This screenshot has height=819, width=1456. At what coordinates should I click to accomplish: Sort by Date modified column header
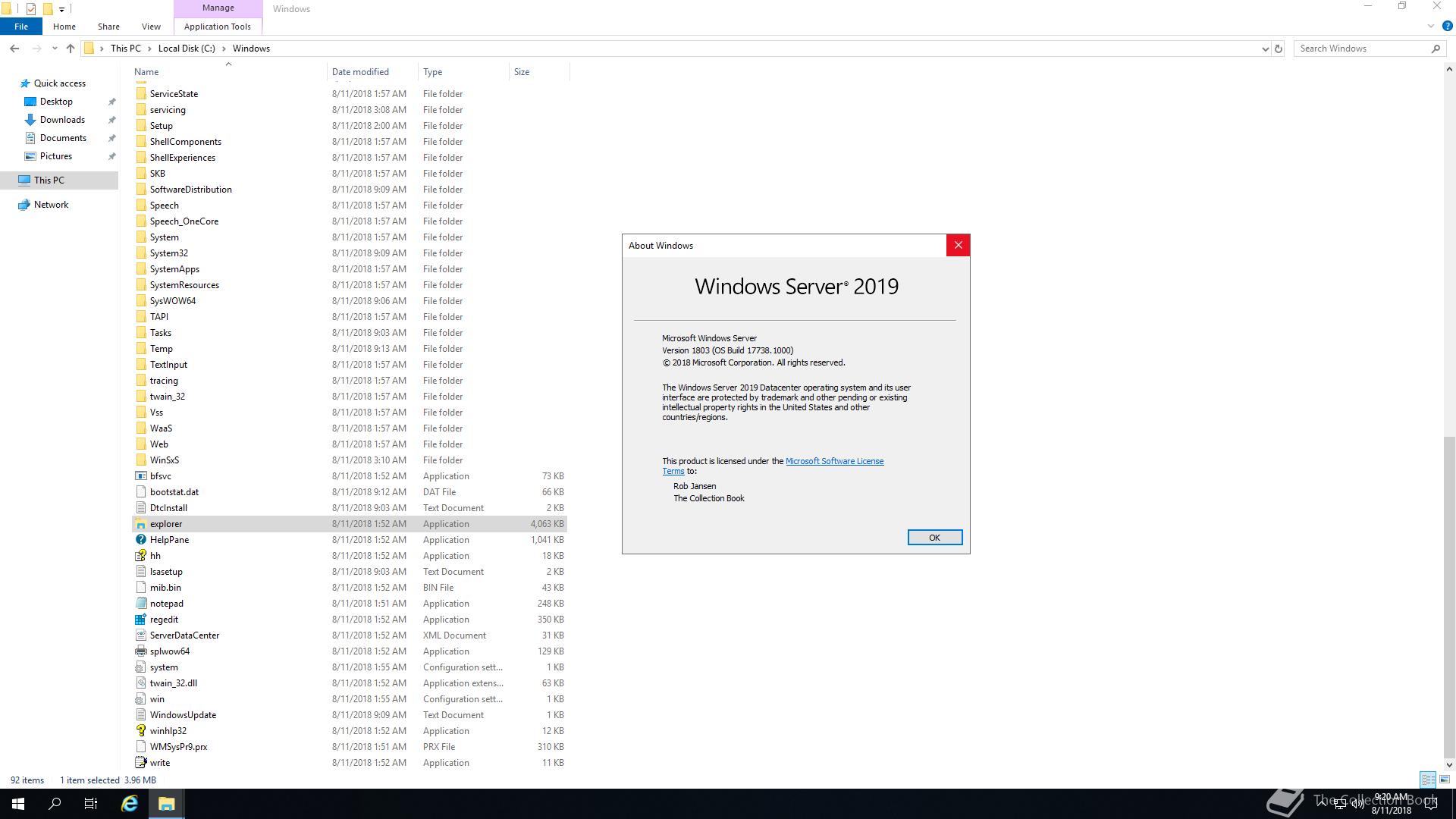[x=372, y=72]
